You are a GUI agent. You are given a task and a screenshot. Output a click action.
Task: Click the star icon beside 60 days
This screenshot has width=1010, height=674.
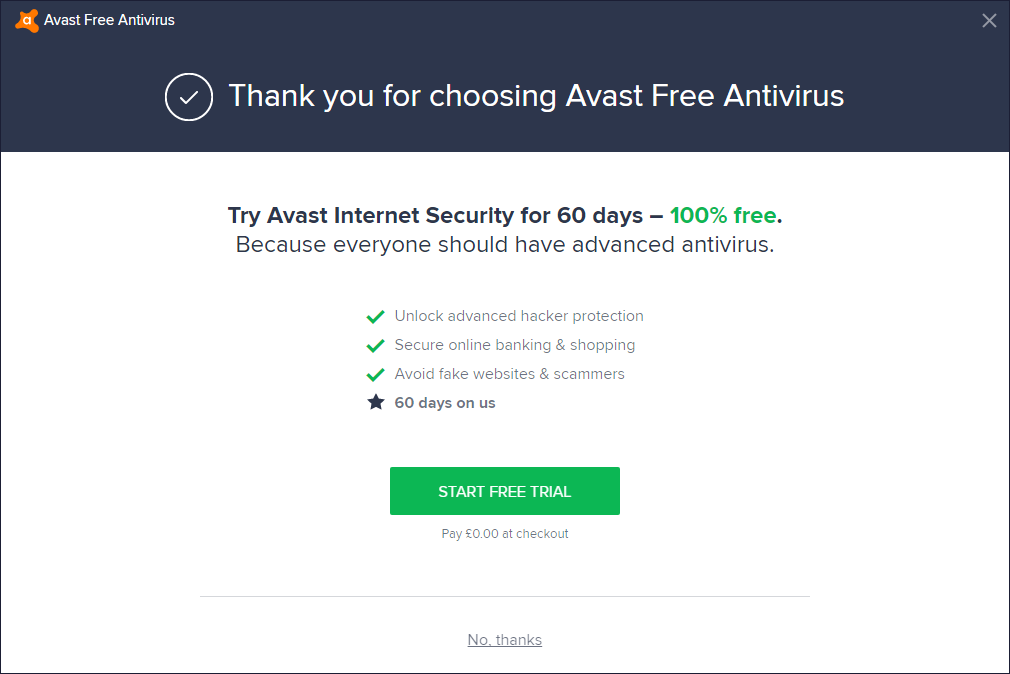click(375, 403)
